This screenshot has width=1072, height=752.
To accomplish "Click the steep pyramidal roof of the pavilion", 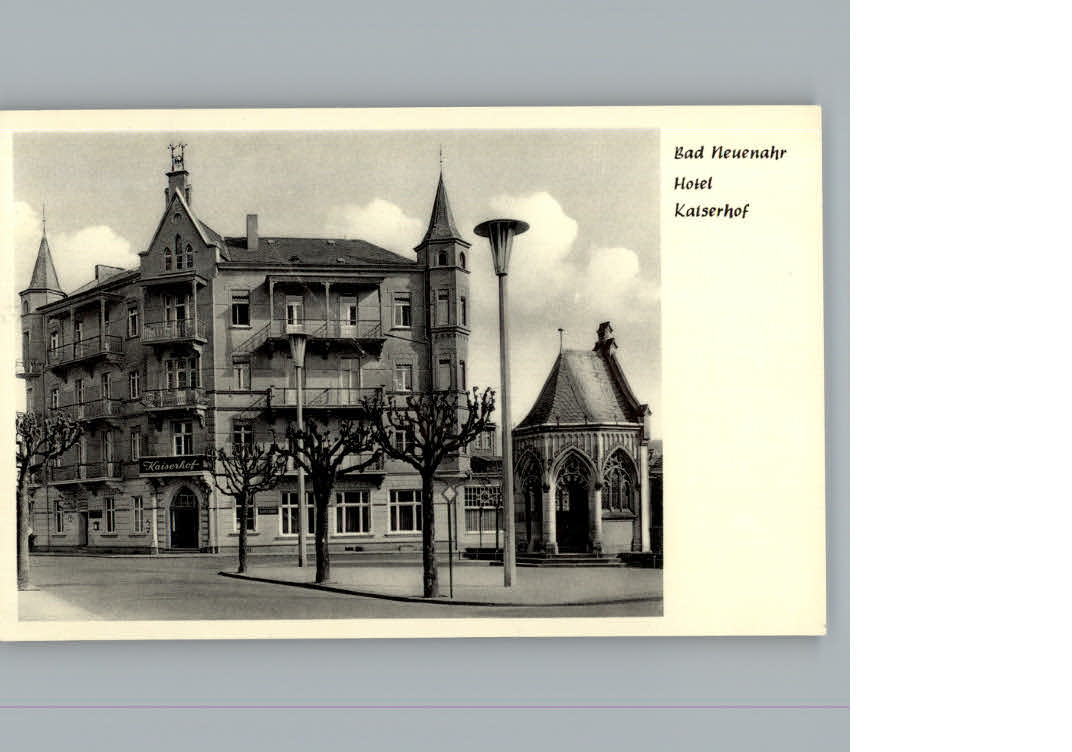I will 580,390.
